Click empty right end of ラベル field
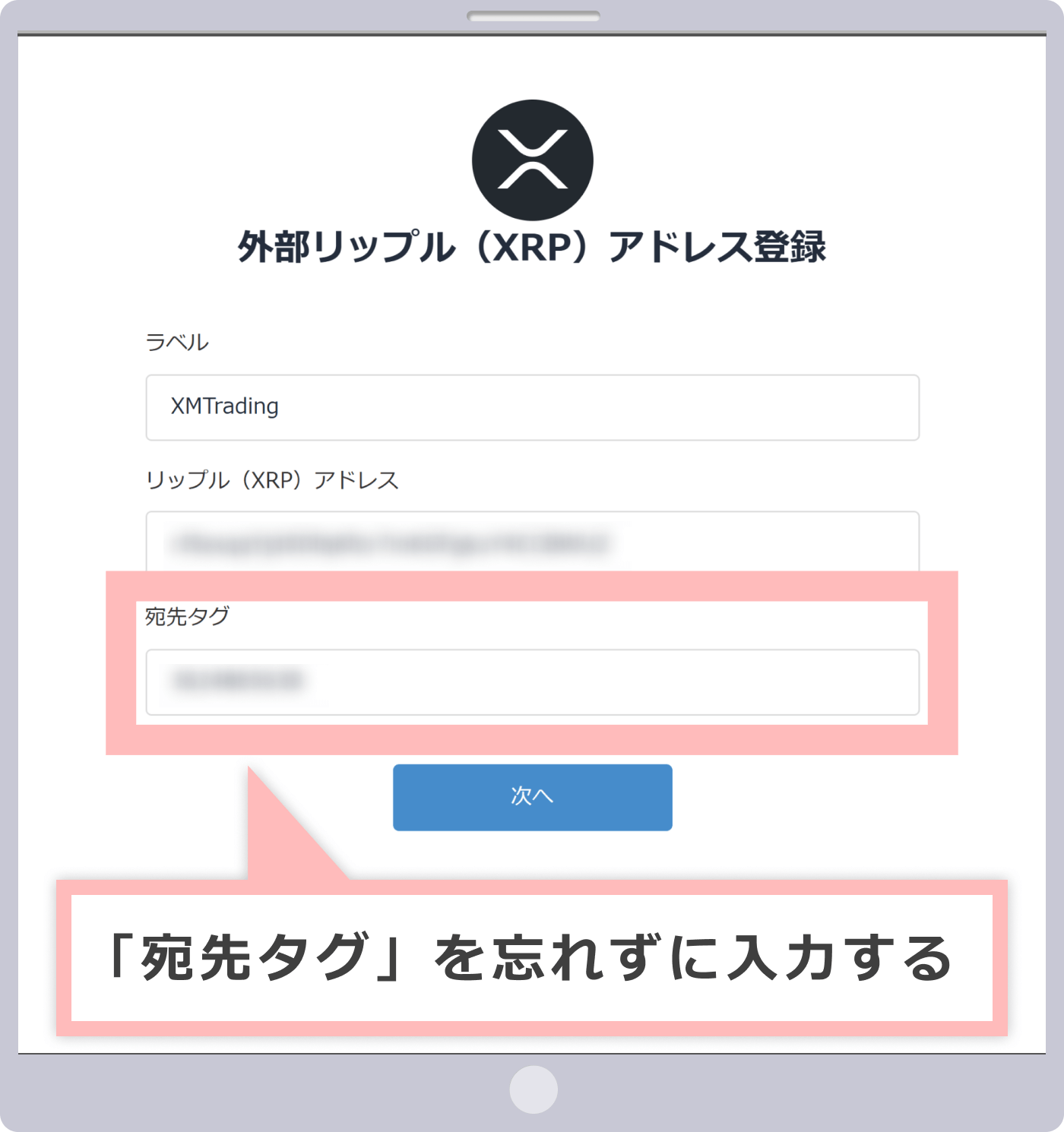 pyautogui.click(x=836, y=407)
